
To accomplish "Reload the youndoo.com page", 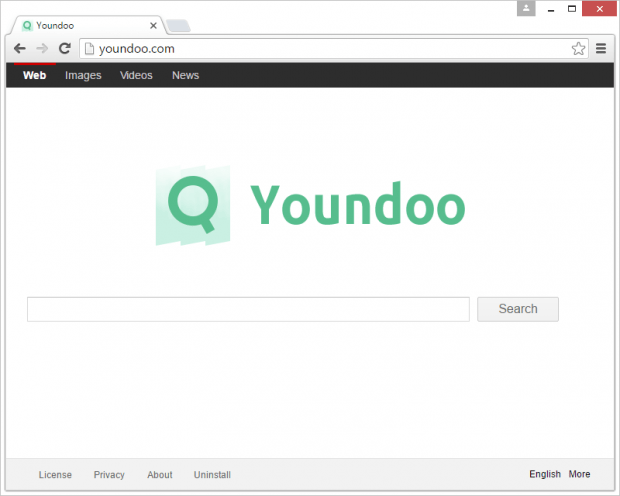I will (65, 48).
